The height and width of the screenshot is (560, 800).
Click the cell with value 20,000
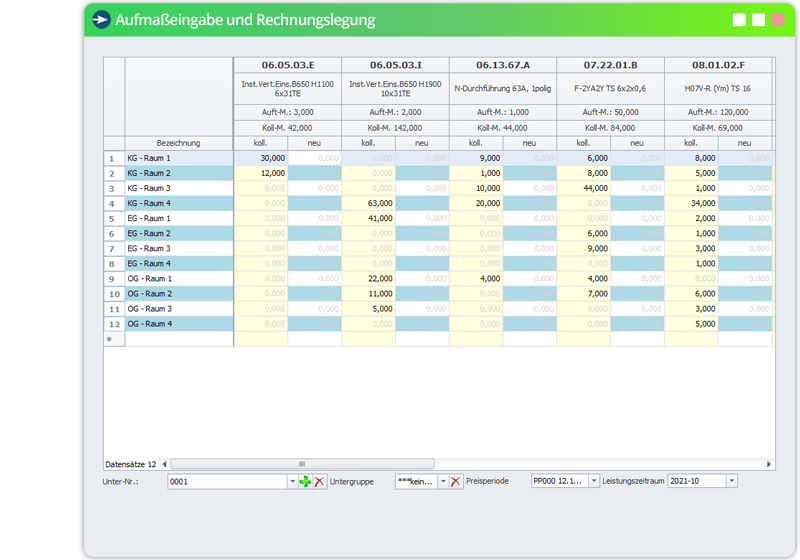coord(476,203)
